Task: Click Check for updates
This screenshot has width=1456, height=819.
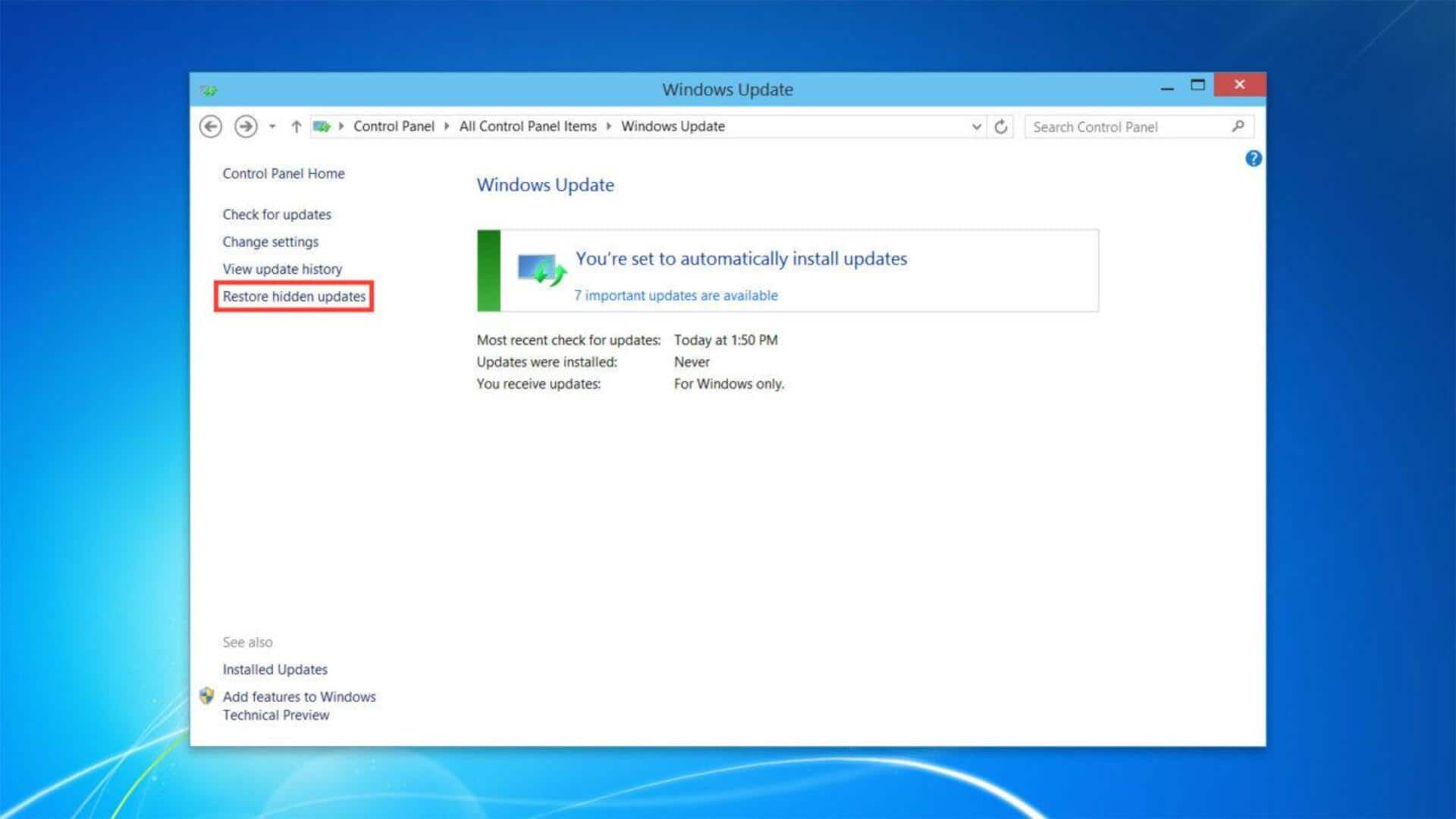Action: [277, 215]
